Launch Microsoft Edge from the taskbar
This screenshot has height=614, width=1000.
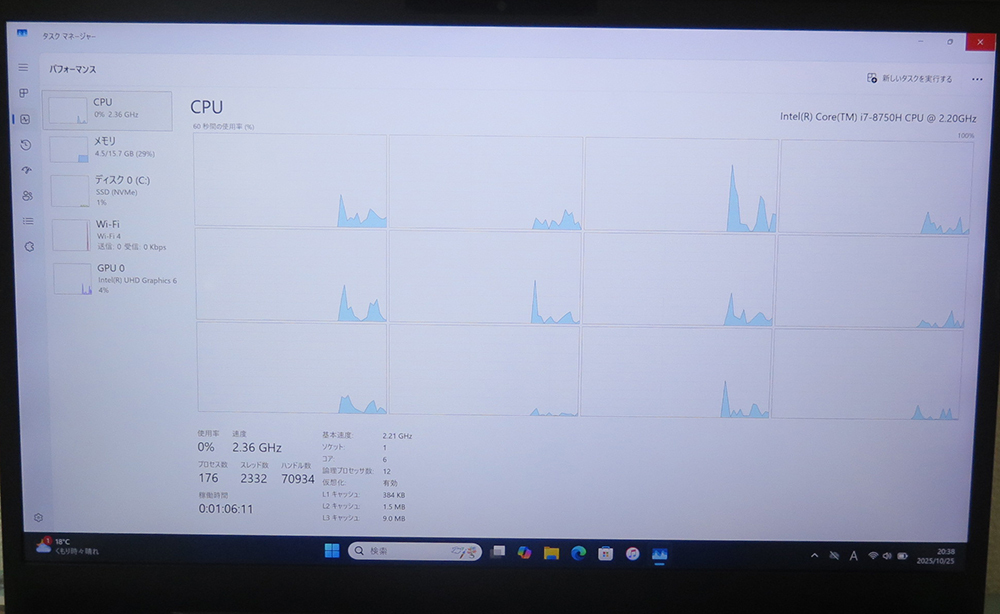(578, 553)
